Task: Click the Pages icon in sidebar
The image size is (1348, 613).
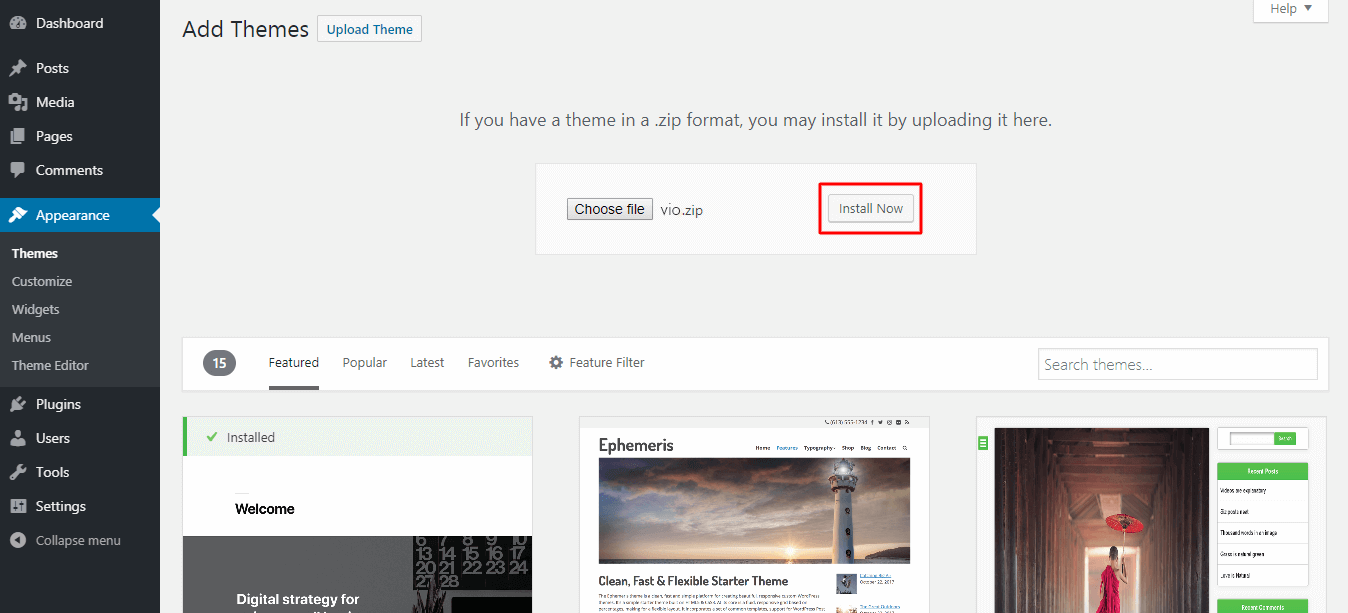Action: point(18,136)
